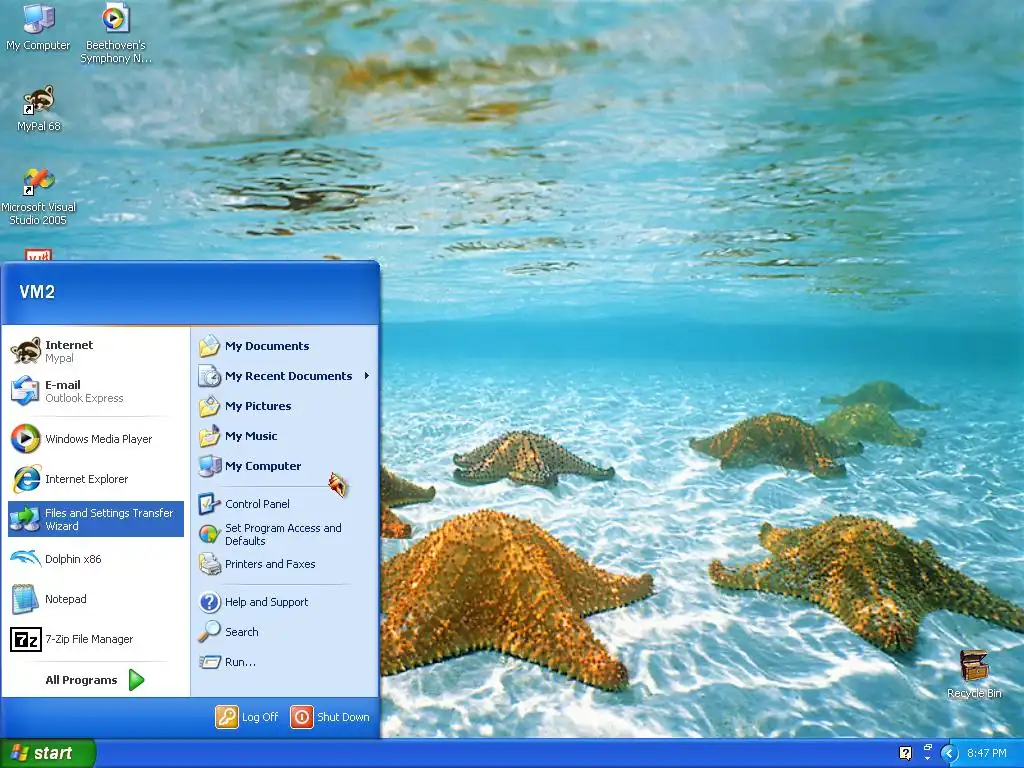Launch Internet Explorer from Start menu
The height and width of the screenshot is (768, 1024).
95,479
